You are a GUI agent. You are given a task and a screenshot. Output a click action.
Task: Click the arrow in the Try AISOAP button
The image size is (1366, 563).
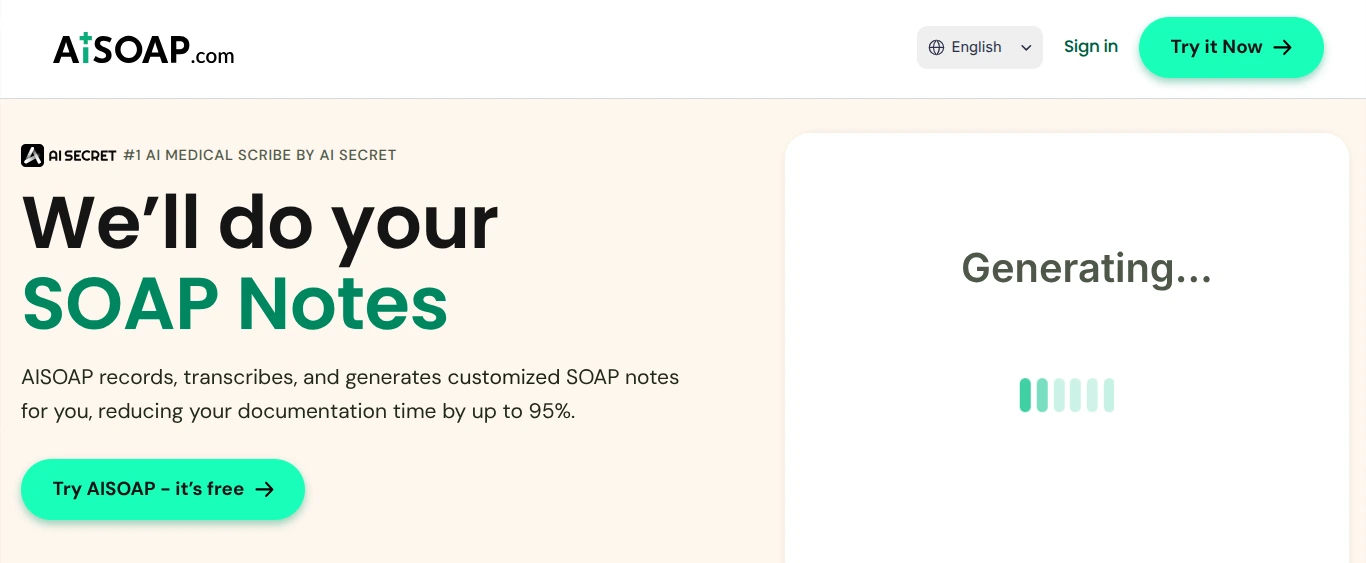click(x=264, y=489)
